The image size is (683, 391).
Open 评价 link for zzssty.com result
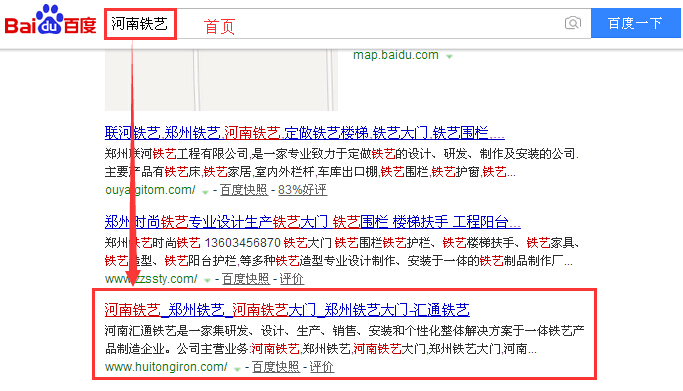pyautogui.click(x=291, y=279)
